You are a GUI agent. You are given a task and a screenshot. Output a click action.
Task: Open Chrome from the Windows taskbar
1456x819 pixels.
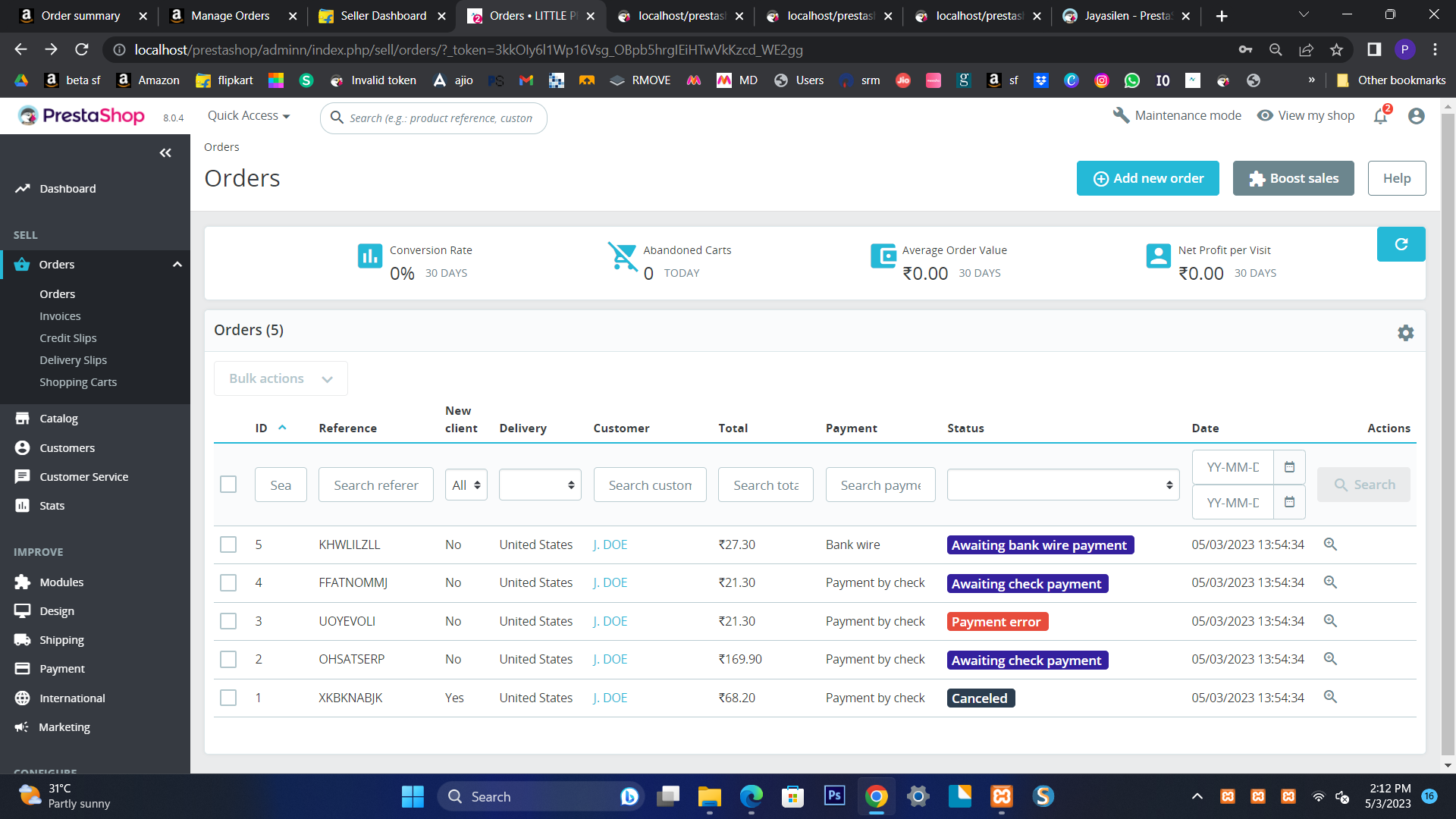pos(876,796)
